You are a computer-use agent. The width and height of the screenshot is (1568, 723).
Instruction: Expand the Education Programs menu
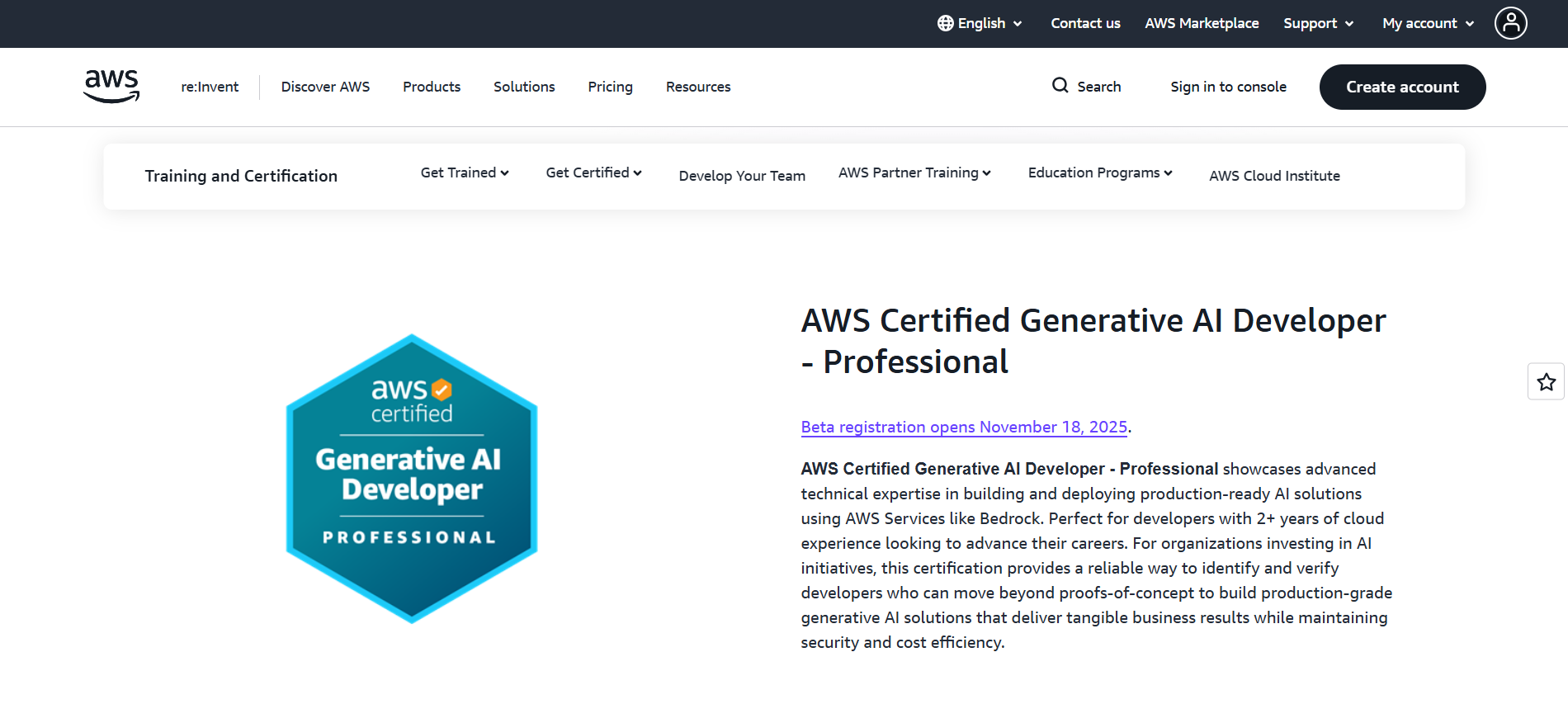[1100, 172]
